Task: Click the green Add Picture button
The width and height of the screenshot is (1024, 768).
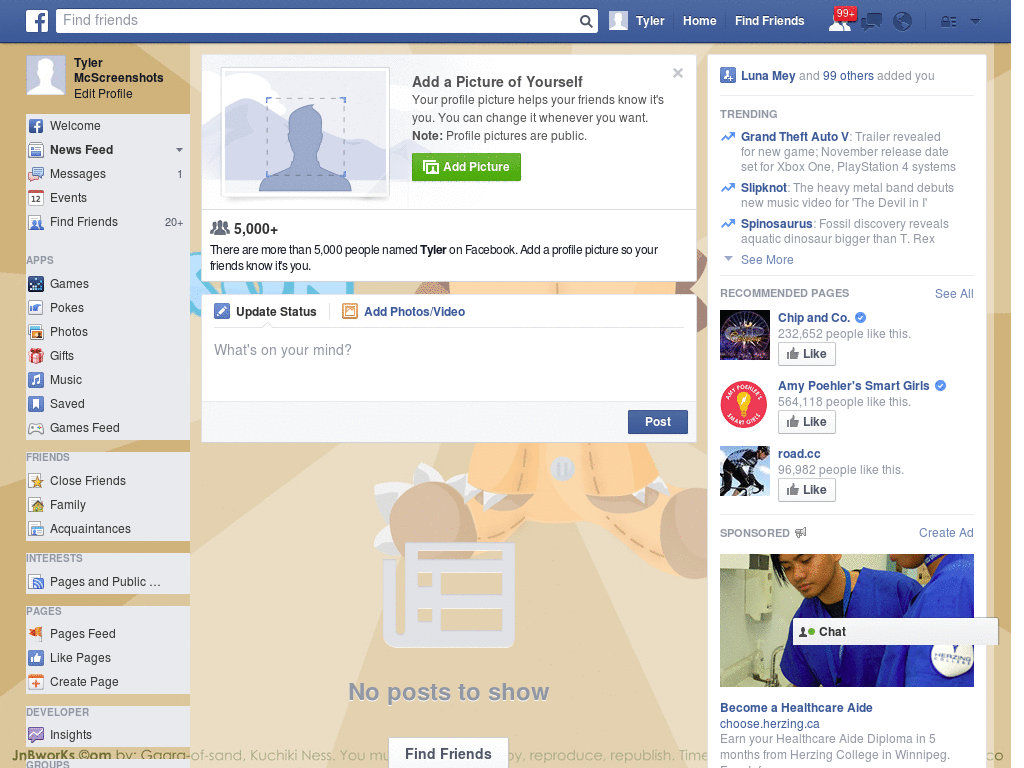Action: click(x=466, y=167)
